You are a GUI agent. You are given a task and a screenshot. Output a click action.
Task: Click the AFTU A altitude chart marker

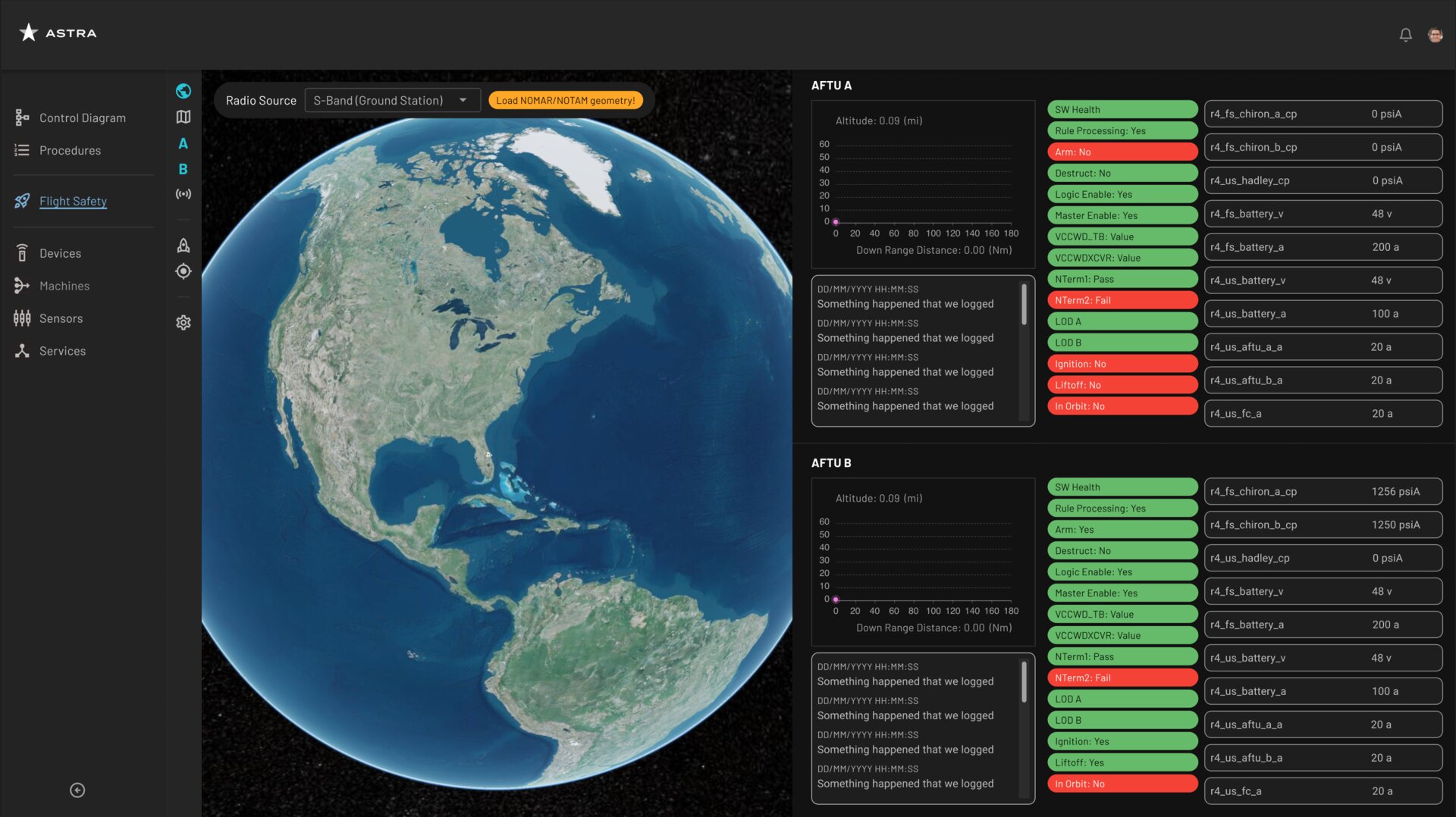836,222
